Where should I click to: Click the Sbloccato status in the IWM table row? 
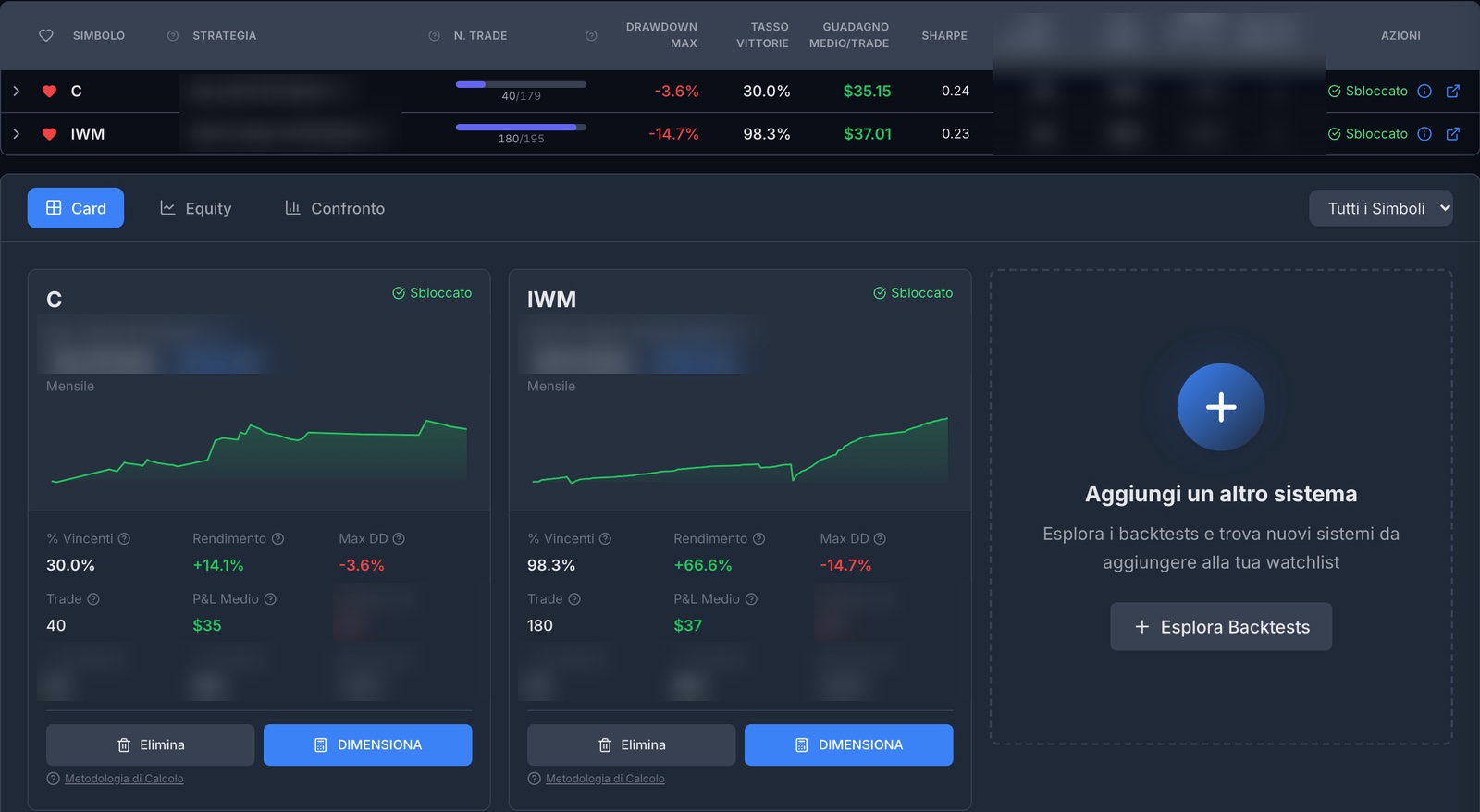pyautogui.click(x=1368, y=134)
